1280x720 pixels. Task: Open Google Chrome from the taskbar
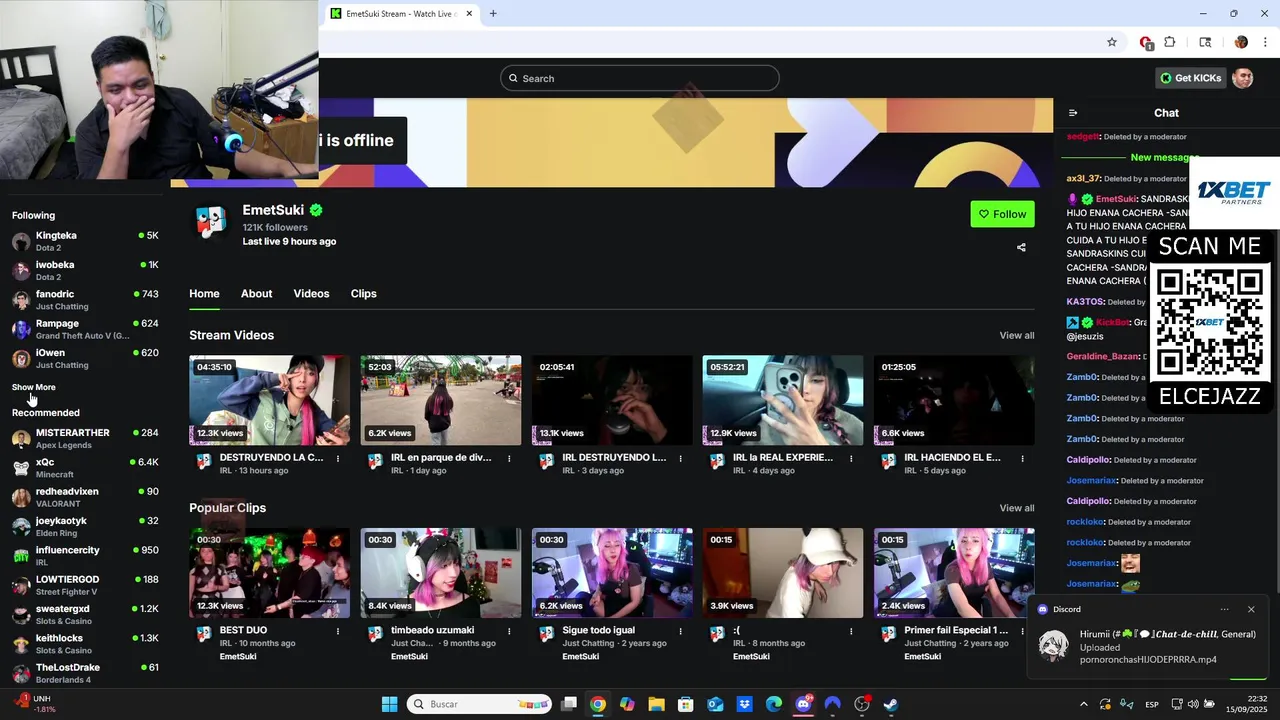coord(597,704)
